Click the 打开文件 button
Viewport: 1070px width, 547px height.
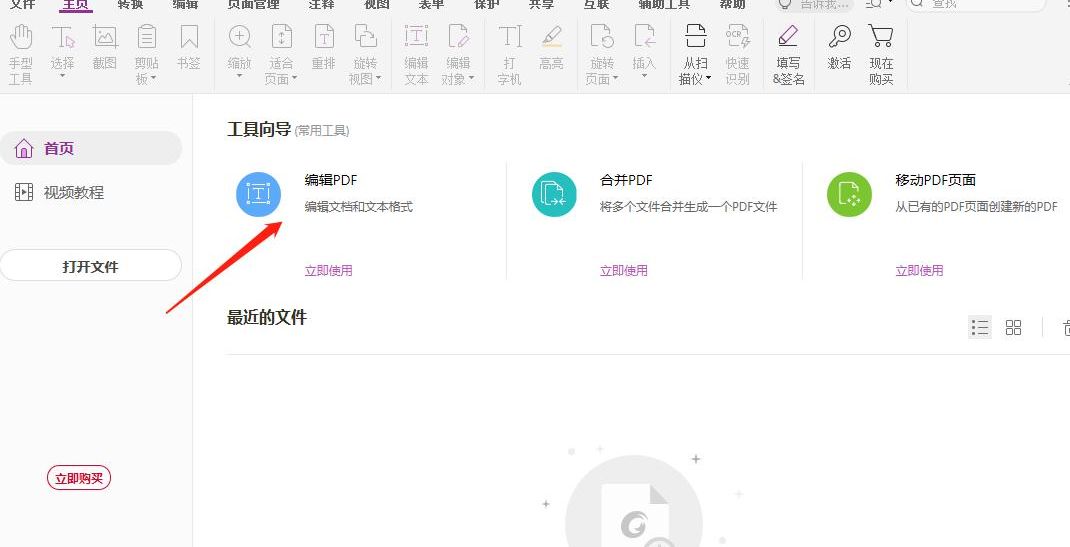pos(90,267)
